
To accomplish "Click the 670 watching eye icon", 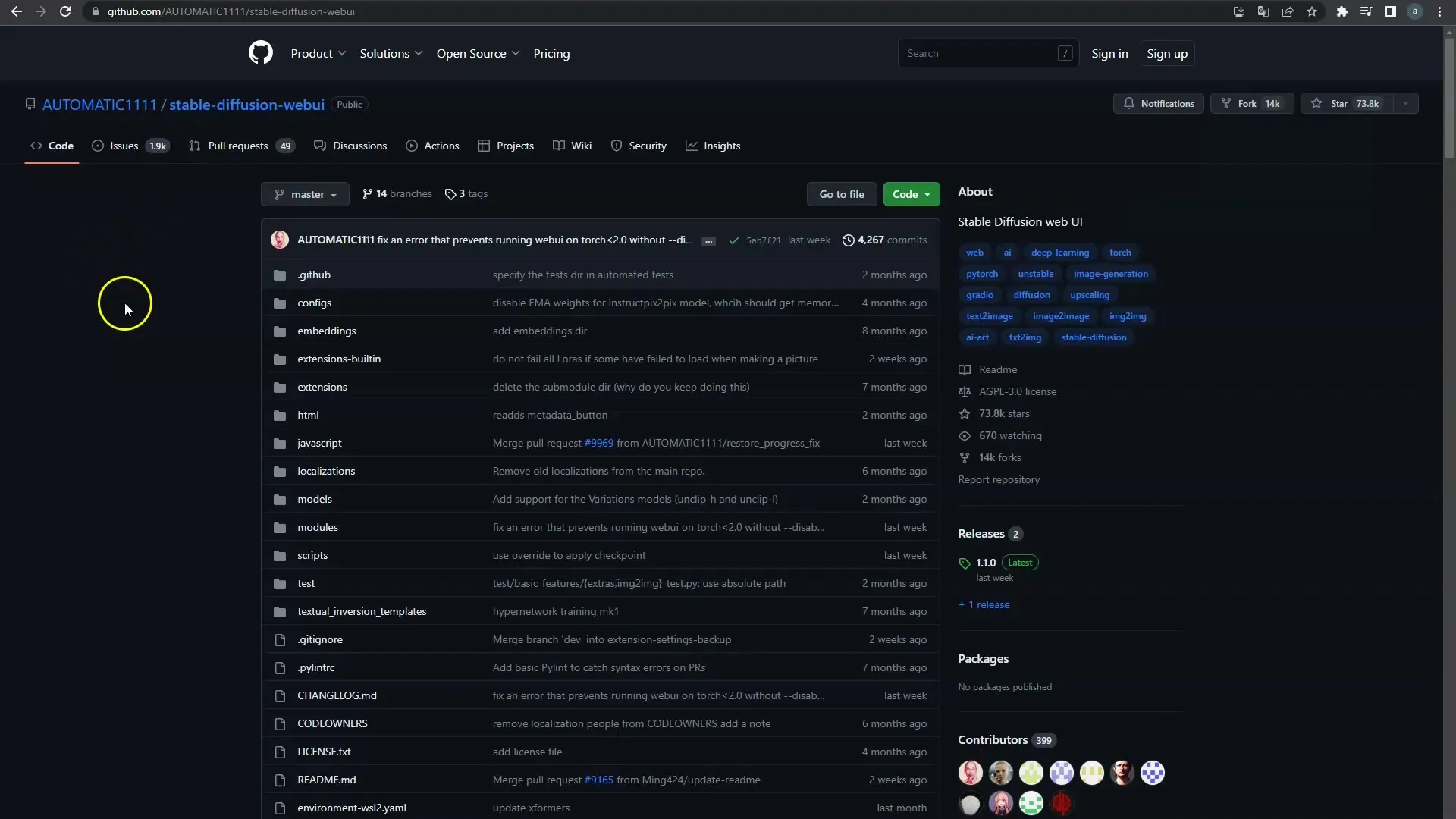I will (965, 435).
